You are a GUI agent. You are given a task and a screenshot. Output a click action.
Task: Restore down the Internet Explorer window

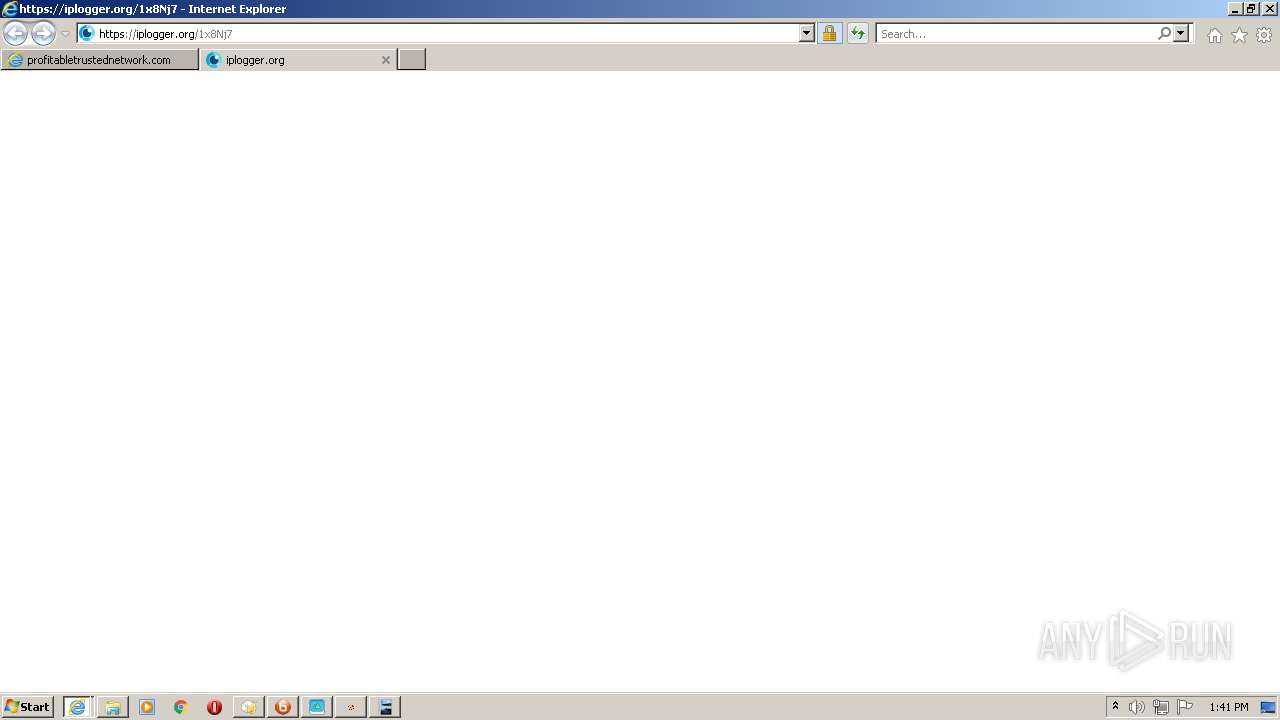pyautogui.click(x=1252, y=9)
